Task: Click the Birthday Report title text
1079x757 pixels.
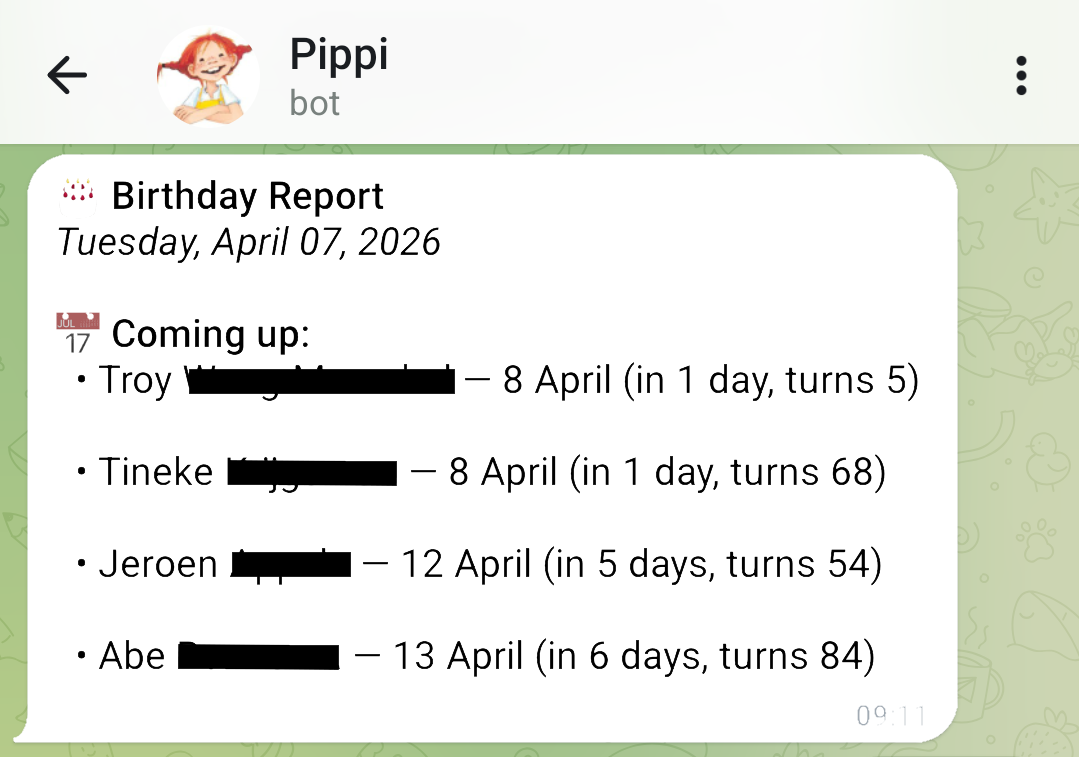Action: [x=246, y=195]
